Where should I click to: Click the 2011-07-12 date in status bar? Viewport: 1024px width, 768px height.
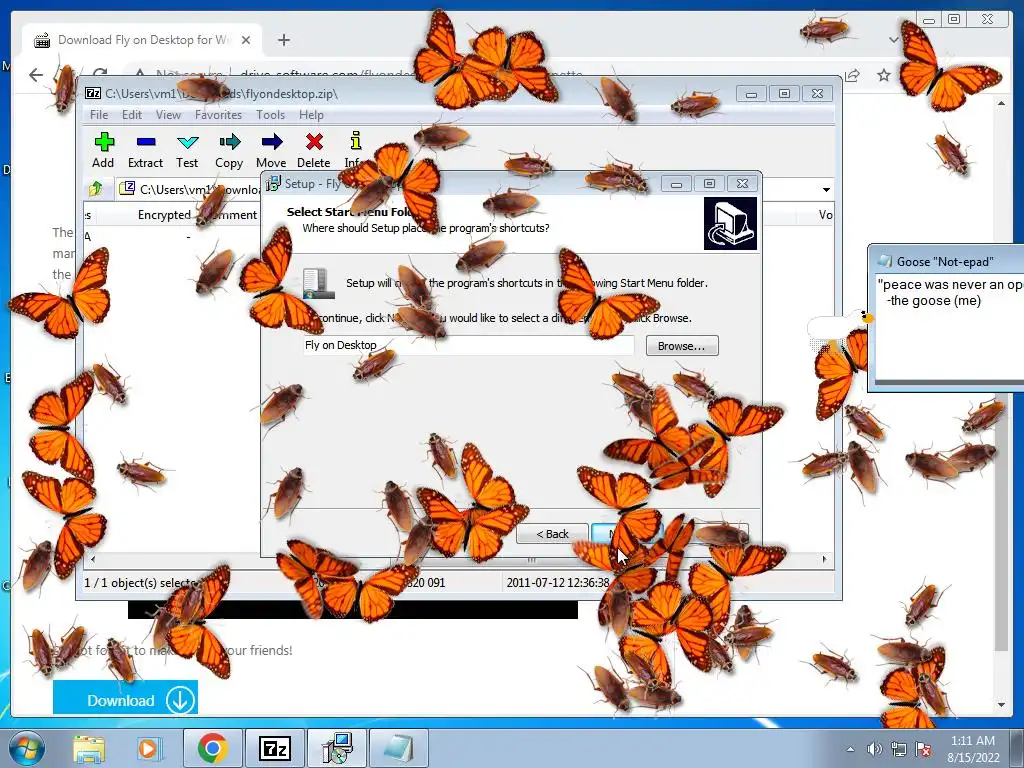(557, 583)
